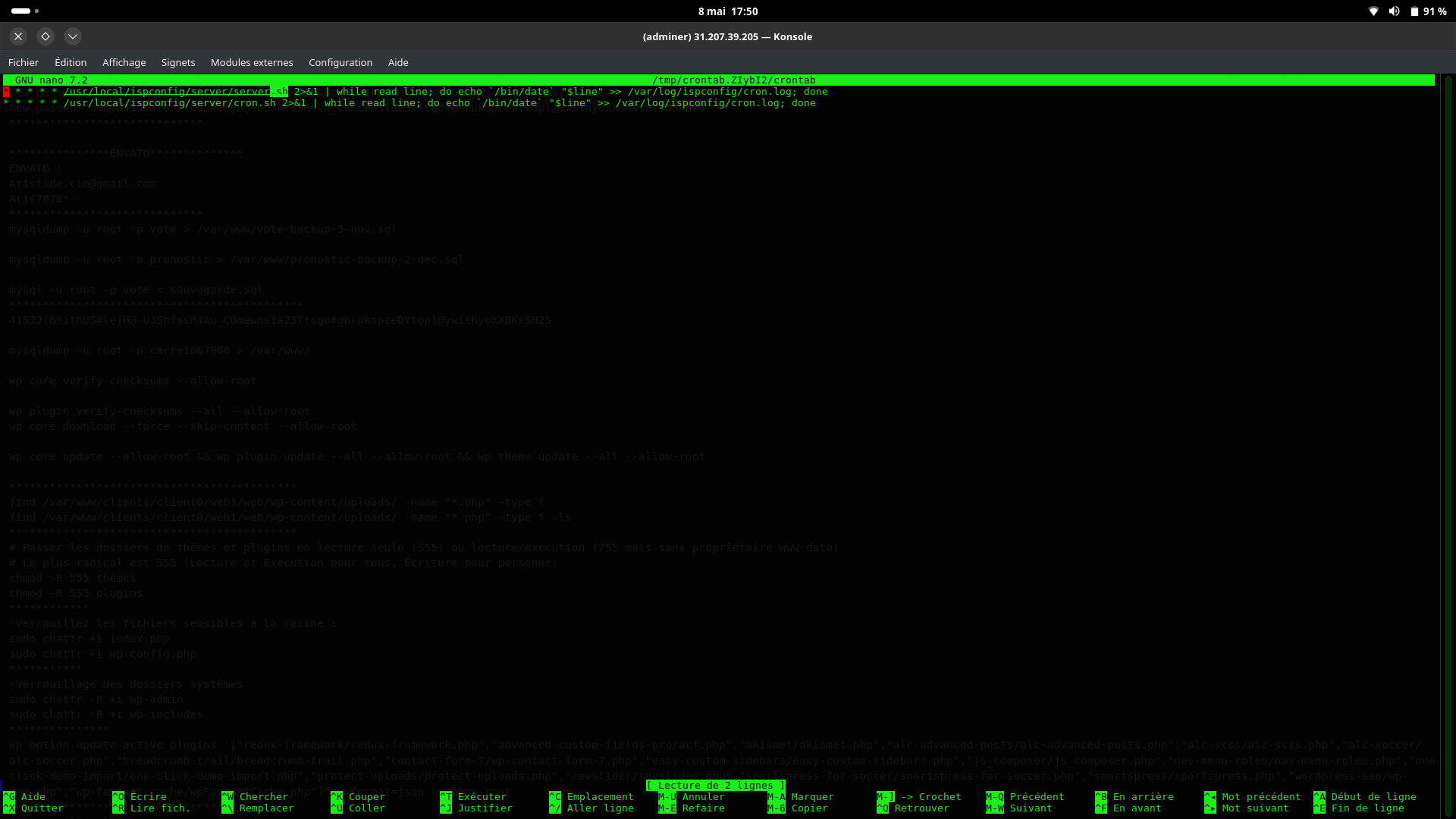Open the volume tray icon
The width and height of the screenshot is (1456, 819).
click(1394, 11)
